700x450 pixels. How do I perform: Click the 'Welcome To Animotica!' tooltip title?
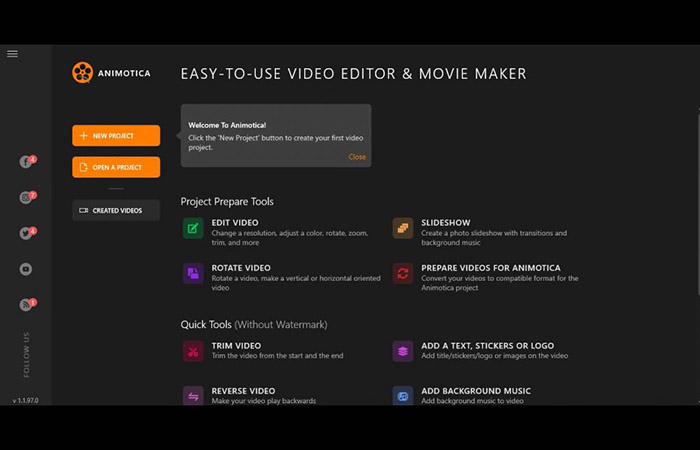click(227, 125)
